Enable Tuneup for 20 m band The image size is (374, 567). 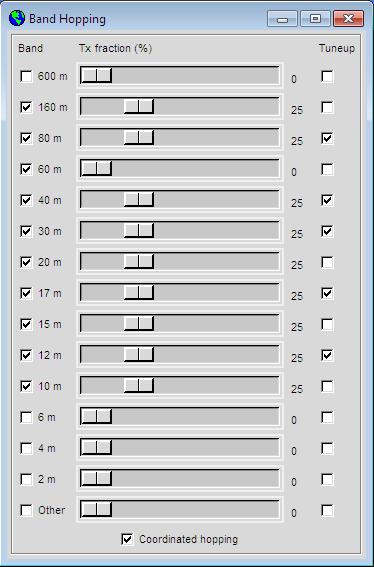[x=327, y=262]
